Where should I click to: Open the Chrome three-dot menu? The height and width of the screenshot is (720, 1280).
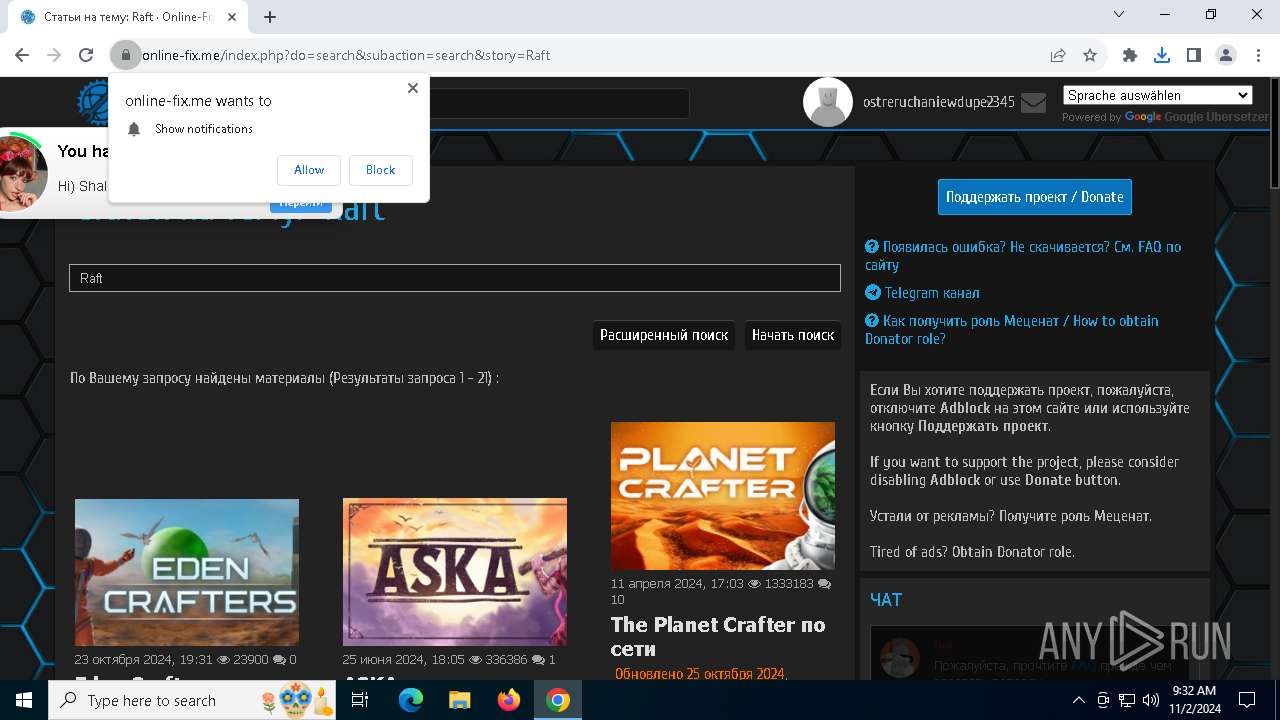[x=1258, y=55]
